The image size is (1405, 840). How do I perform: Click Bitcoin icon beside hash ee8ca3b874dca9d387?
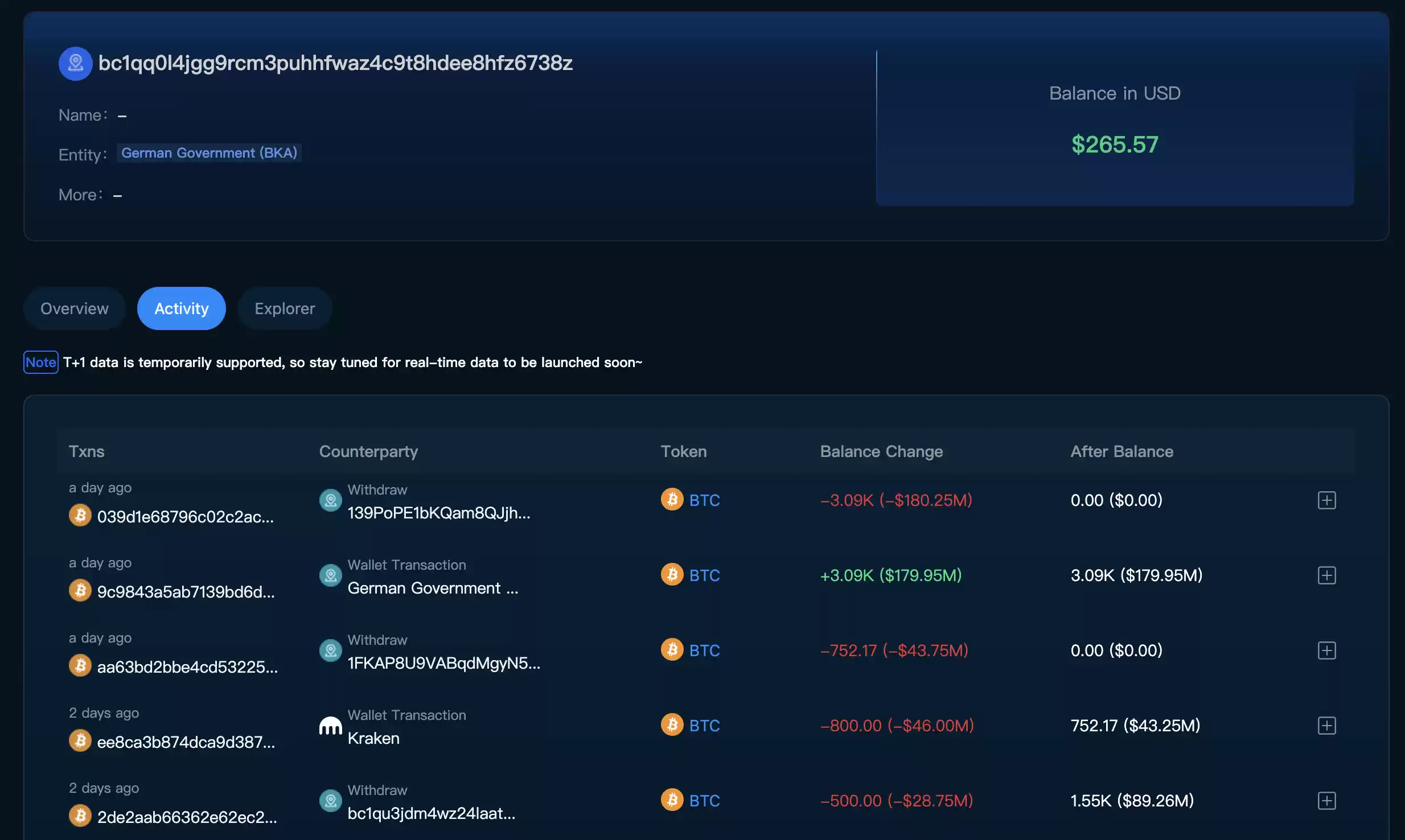click(80, 741)
